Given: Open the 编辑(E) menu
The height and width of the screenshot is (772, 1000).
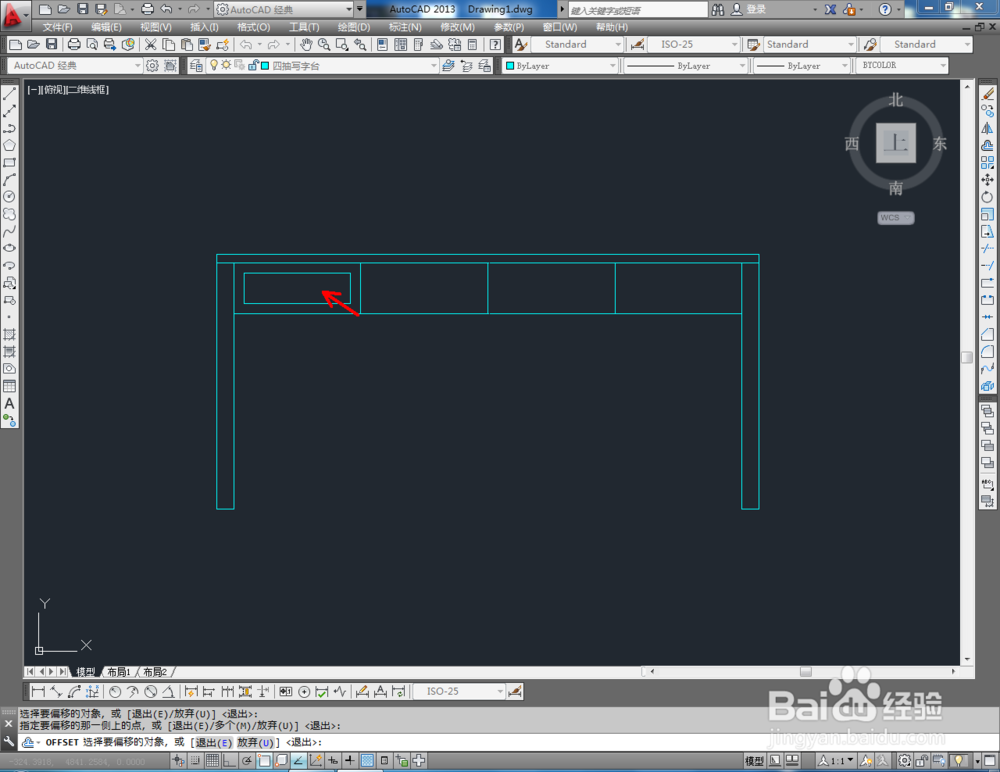Looking at the screenshot, I should [x=106, y=27].
